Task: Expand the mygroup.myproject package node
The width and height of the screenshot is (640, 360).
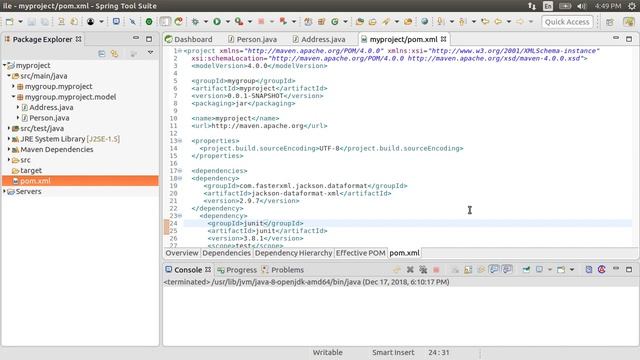Action: (13, 86)
